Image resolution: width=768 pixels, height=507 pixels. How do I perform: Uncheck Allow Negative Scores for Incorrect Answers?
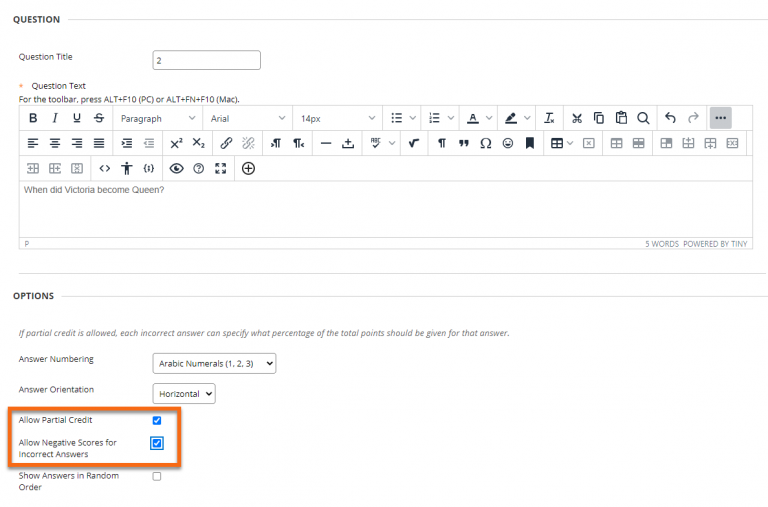click(157, 443)
